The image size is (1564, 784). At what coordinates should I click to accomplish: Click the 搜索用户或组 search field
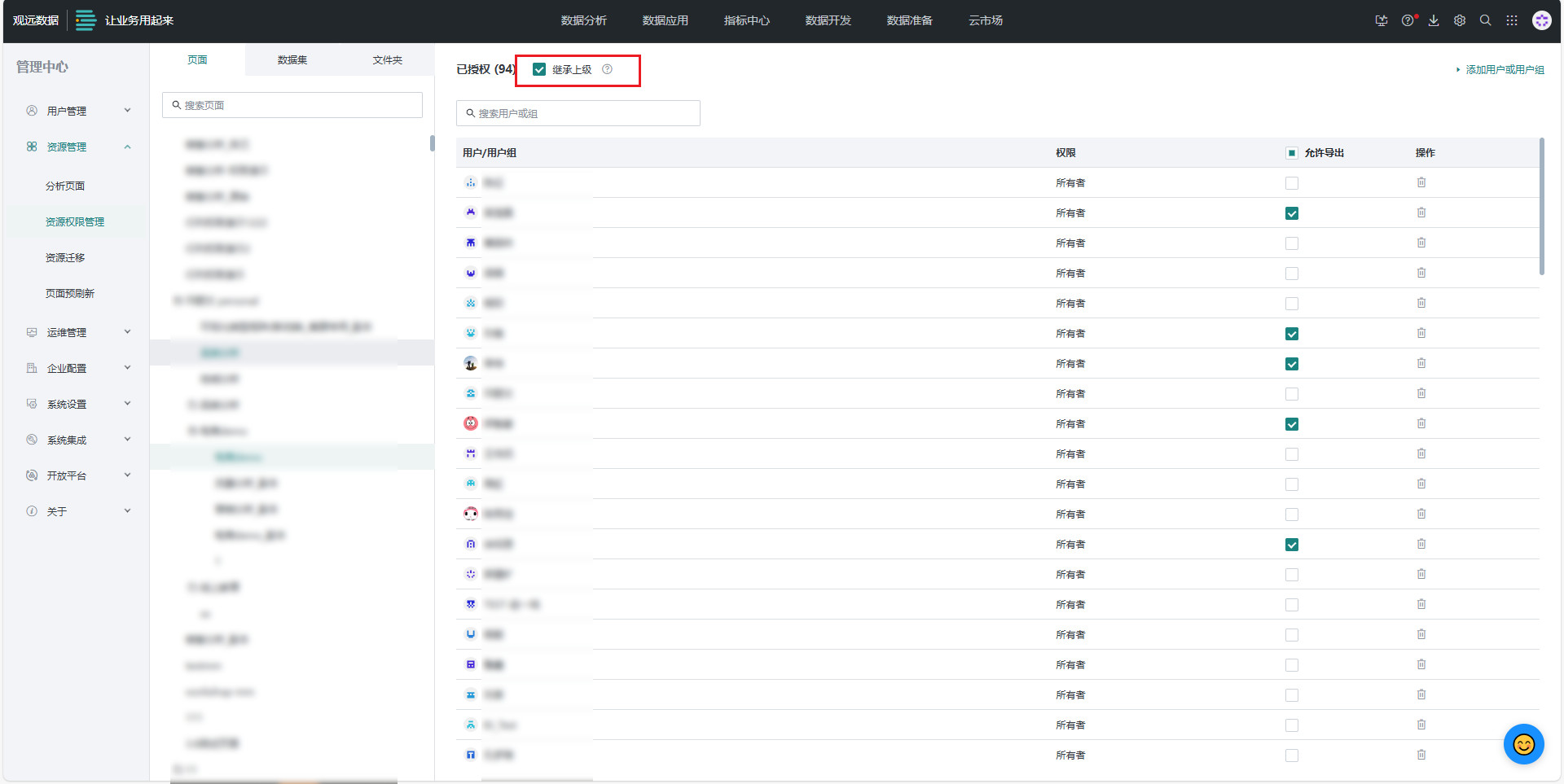click(578, 113)
